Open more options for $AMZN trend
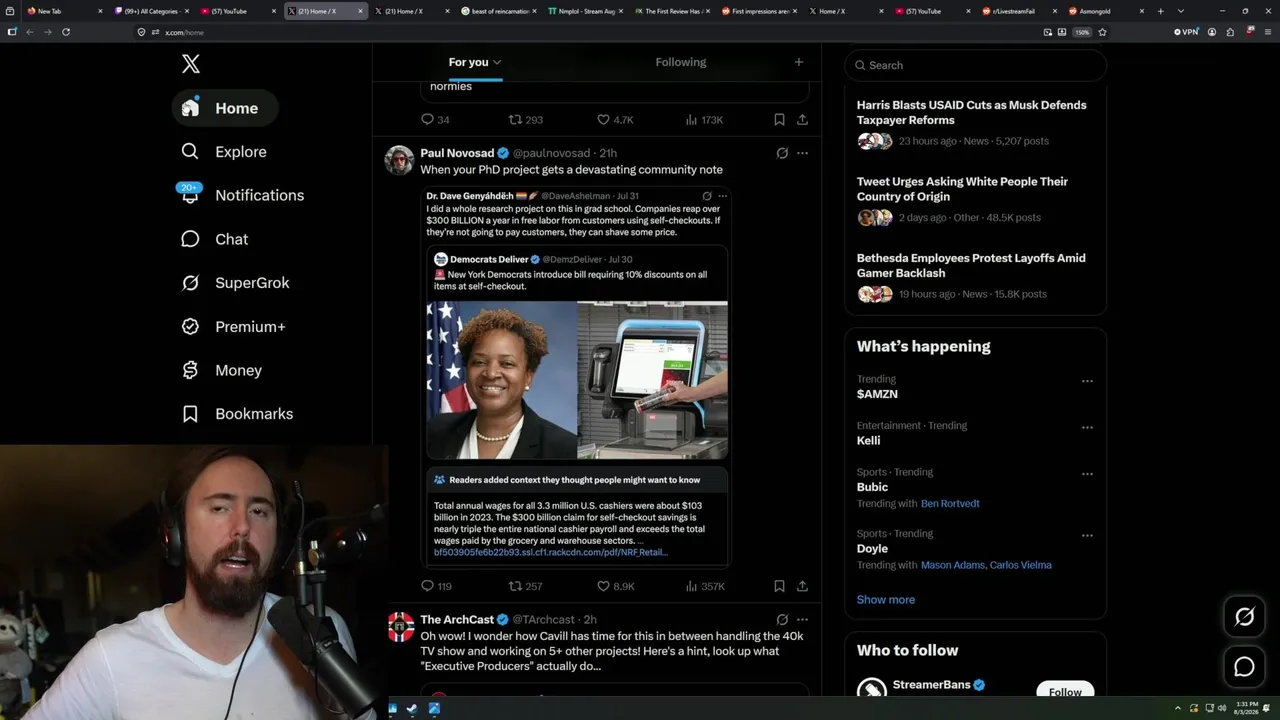Image resolution: width=1280 pixels, height=720 pixels. pos(1087,381)
